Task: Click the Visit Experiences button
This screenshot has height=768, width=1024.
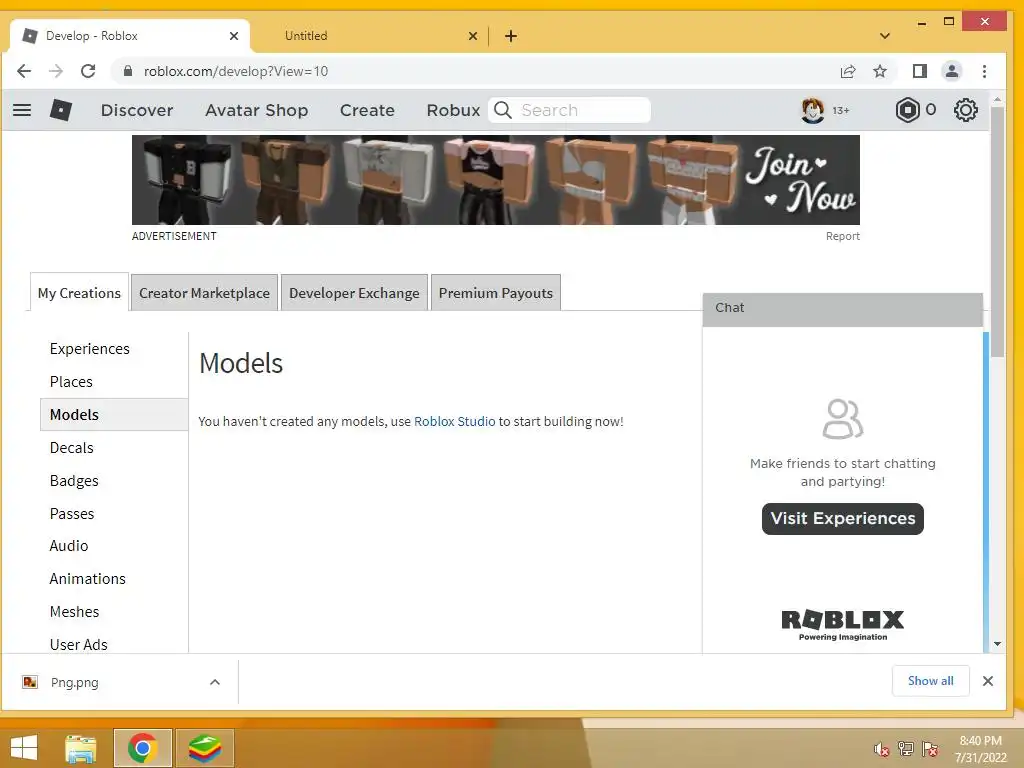Action: [x=842, y=519]
